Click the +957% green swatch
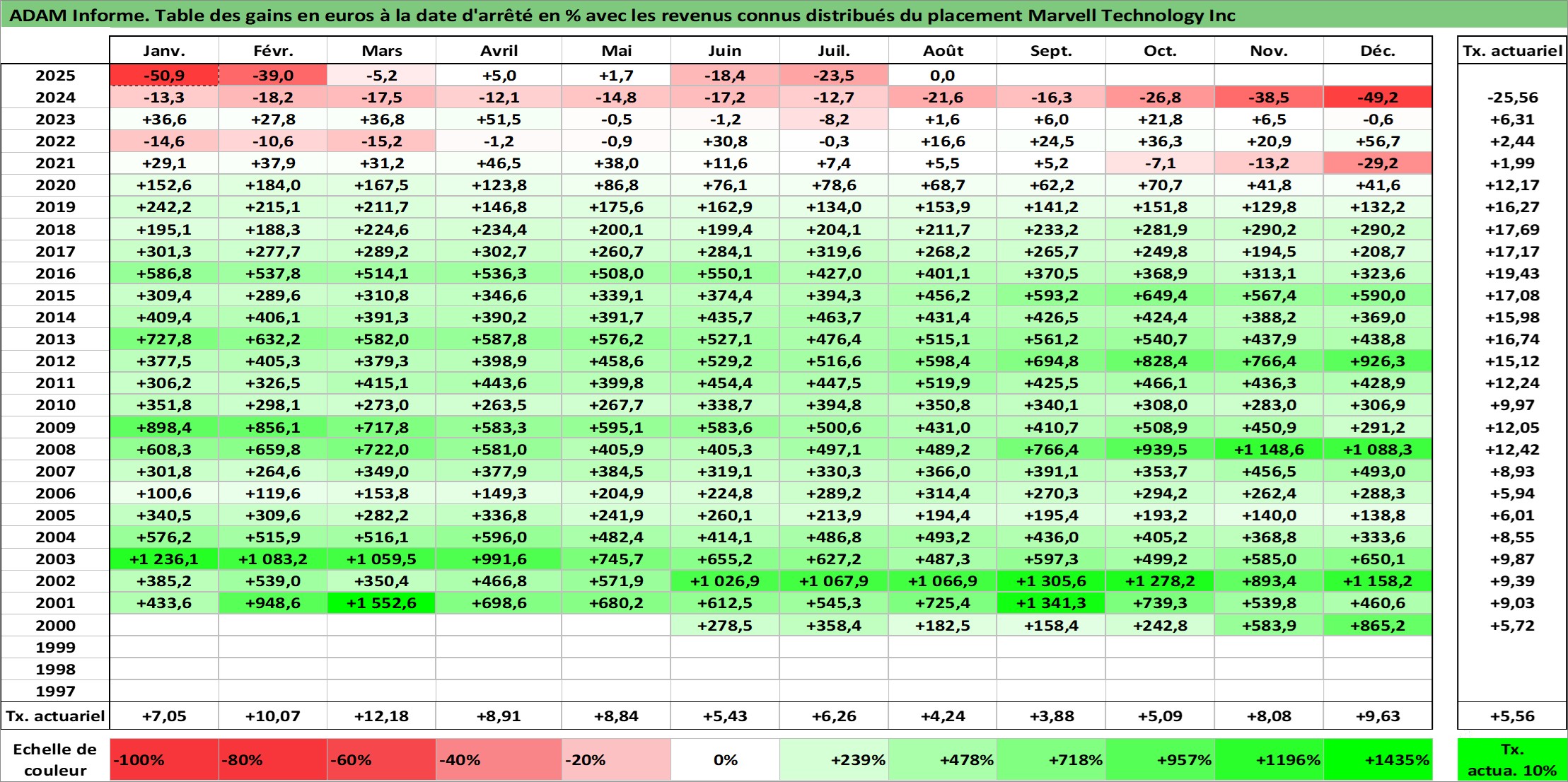Screen dimensions: 1568x782 pyautogui.click(x=1160, y=760)
